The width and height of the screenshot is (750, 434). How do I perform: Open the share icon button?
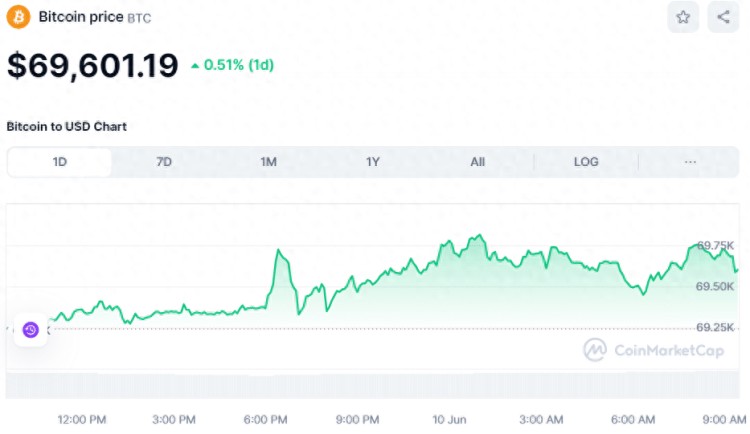pos(723,17)
